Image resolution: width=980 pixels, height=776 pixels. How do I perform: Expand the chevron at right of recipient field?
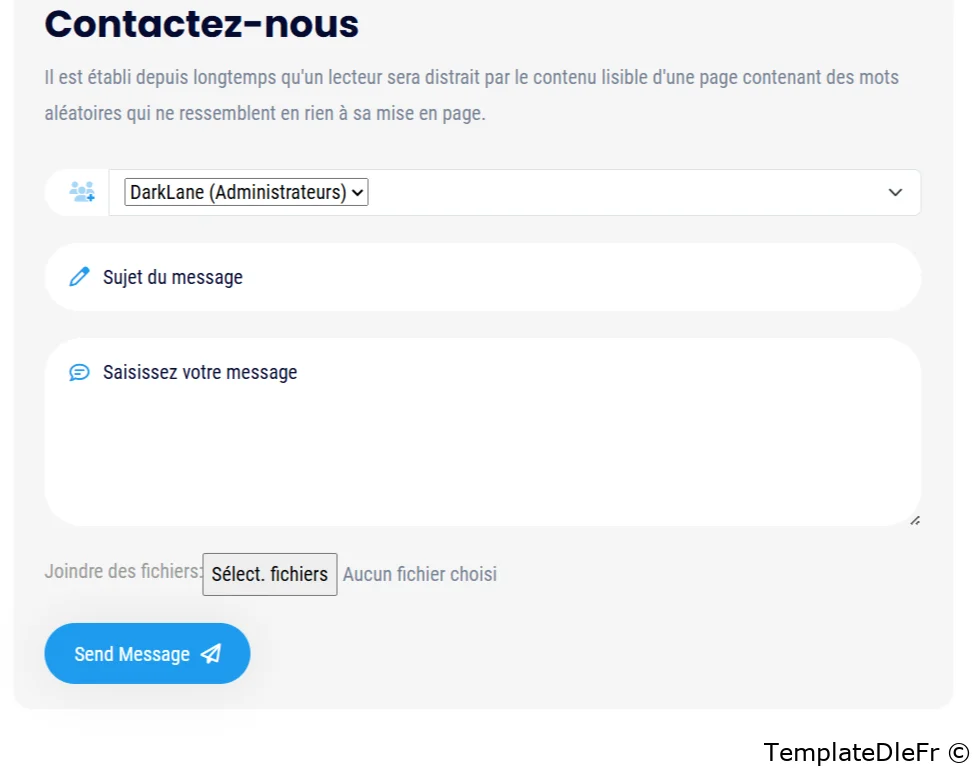coord(895,193)
